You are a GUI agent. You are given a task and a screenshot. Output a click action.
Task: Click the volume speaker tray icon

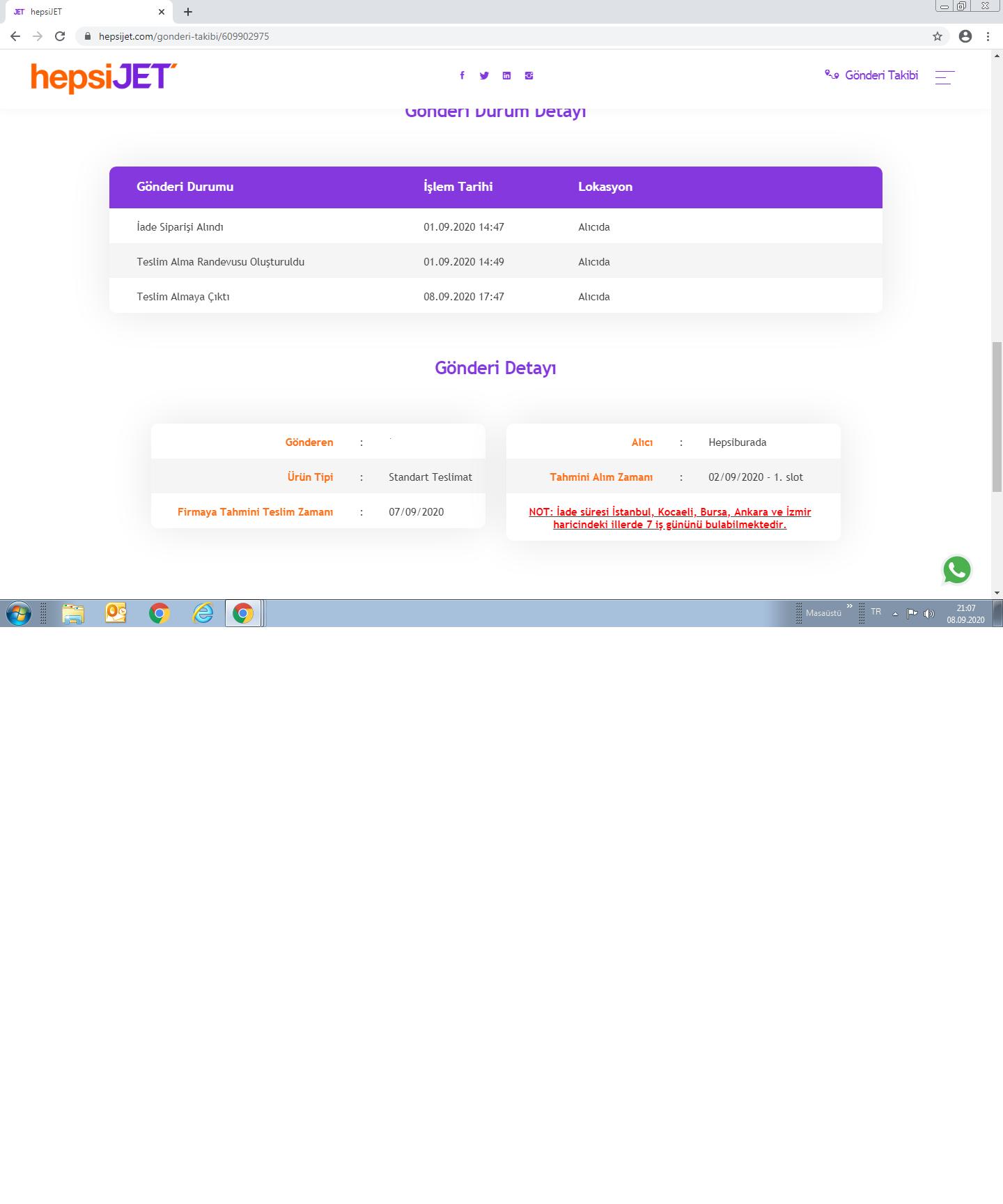click(928, 614)
